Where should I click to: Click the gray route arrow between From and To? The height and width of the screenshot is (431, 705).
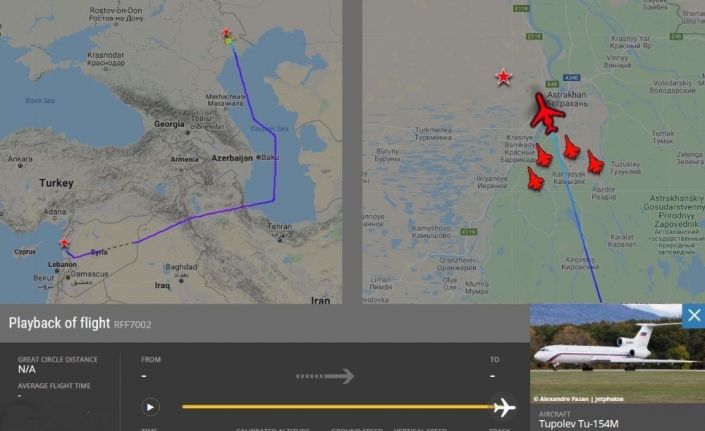click(326, 376)
